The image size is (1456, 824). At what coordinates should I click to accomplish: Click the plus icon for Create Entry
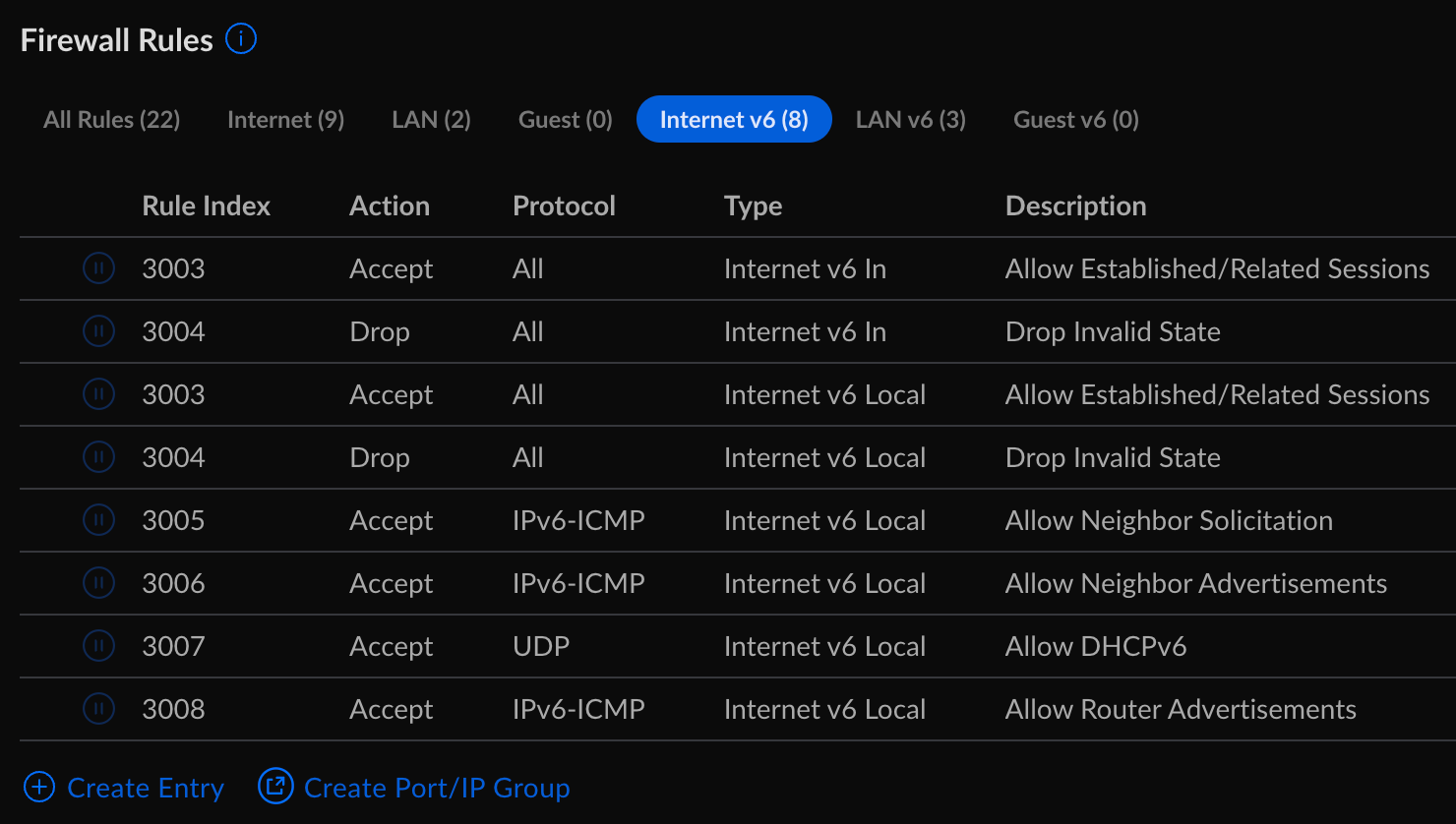coord(39,787)
